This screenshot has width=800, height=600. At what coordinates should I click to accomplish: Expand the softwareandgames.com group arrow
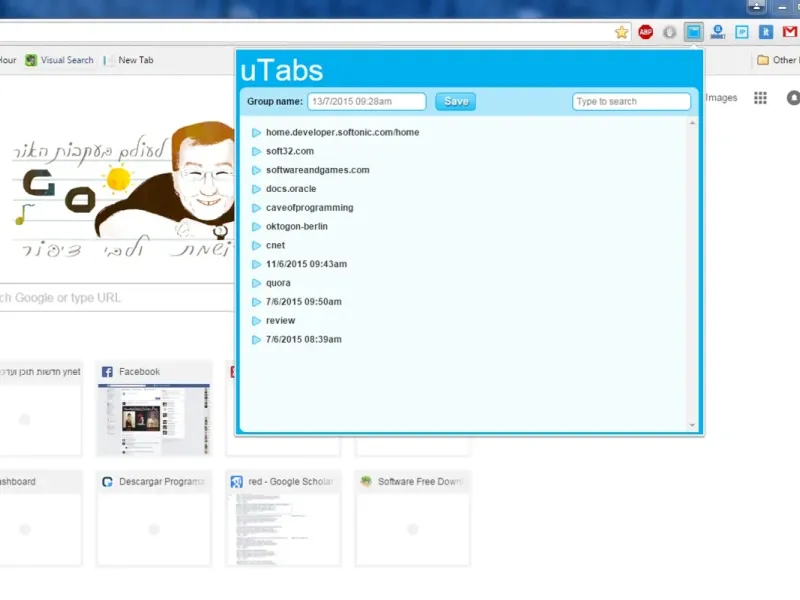pyautogui.click(x=256, y=170)
